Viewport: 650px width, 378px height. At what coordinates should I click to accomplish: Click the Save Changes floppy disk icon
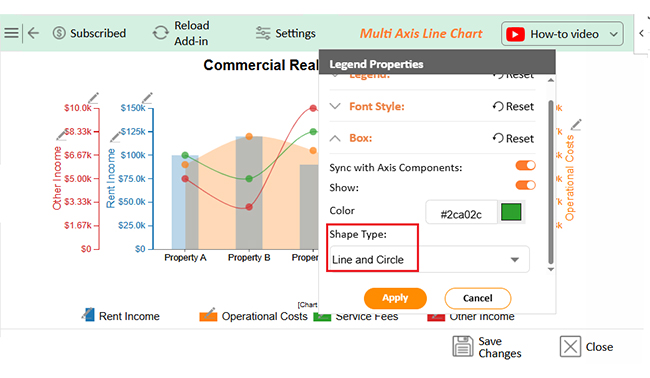463,346
